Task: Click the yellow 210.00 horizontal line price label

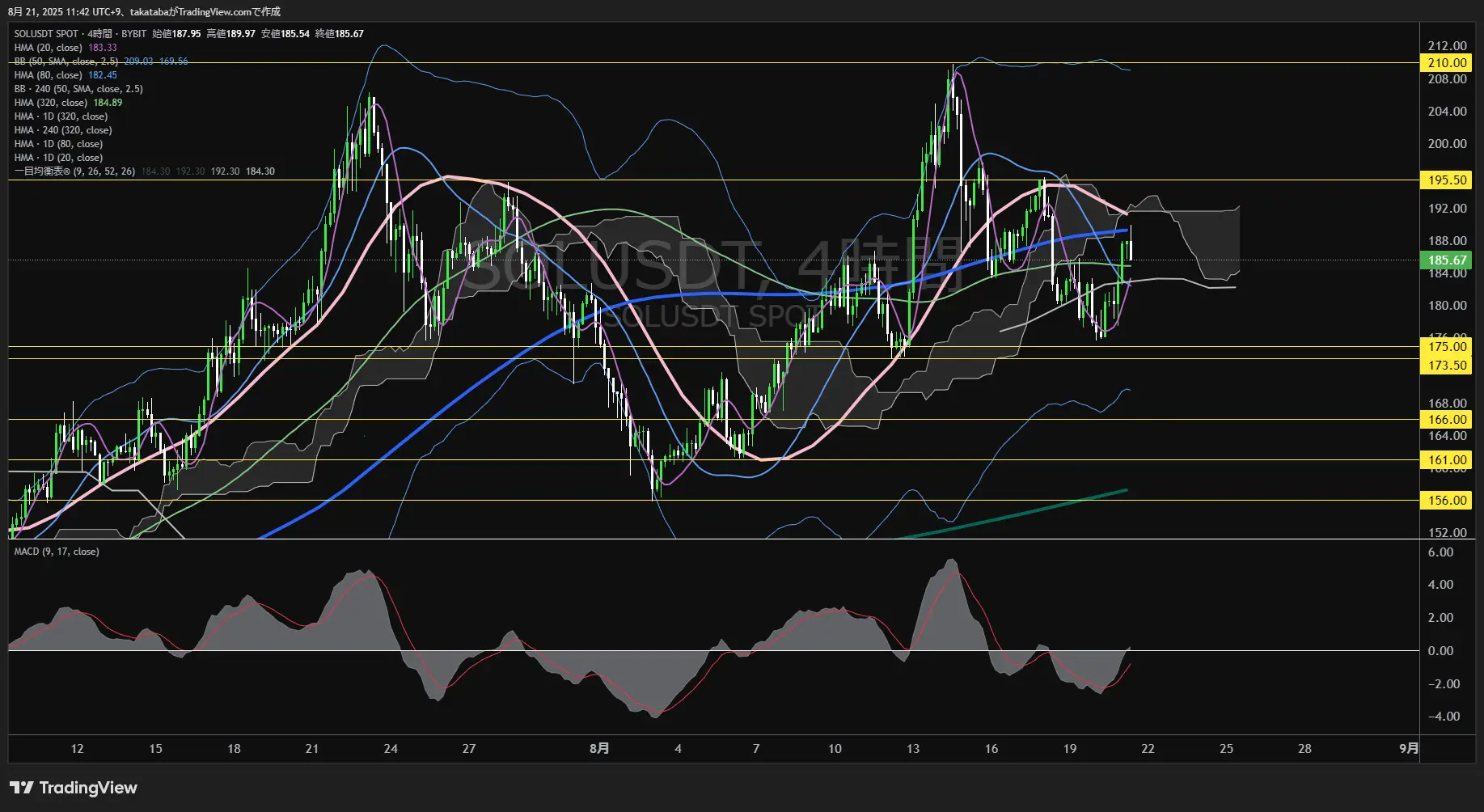Action: coord(1447,62)
